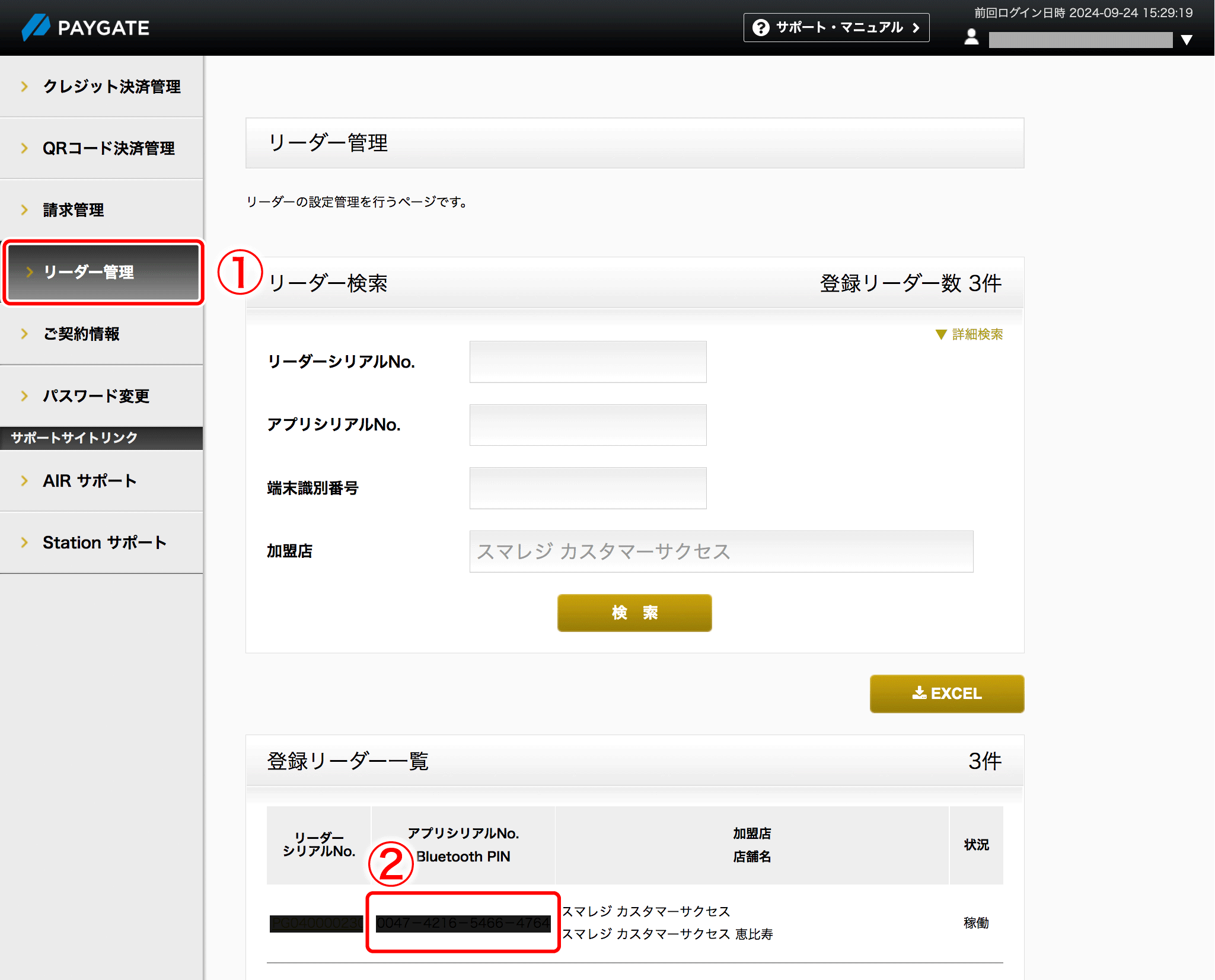Click chevron icon beside QRコード決済管理
The width and height of the screenshot is (1215, 980).
(x=24, y=148)
